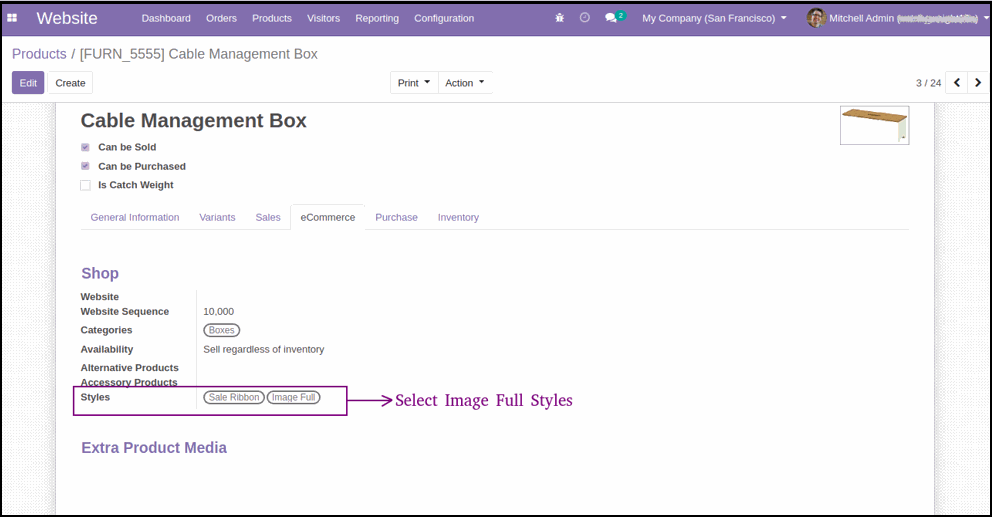Open the Dashboard menu
The width and height of the screenshot is (992, 517).
click(x=166, y=18)
